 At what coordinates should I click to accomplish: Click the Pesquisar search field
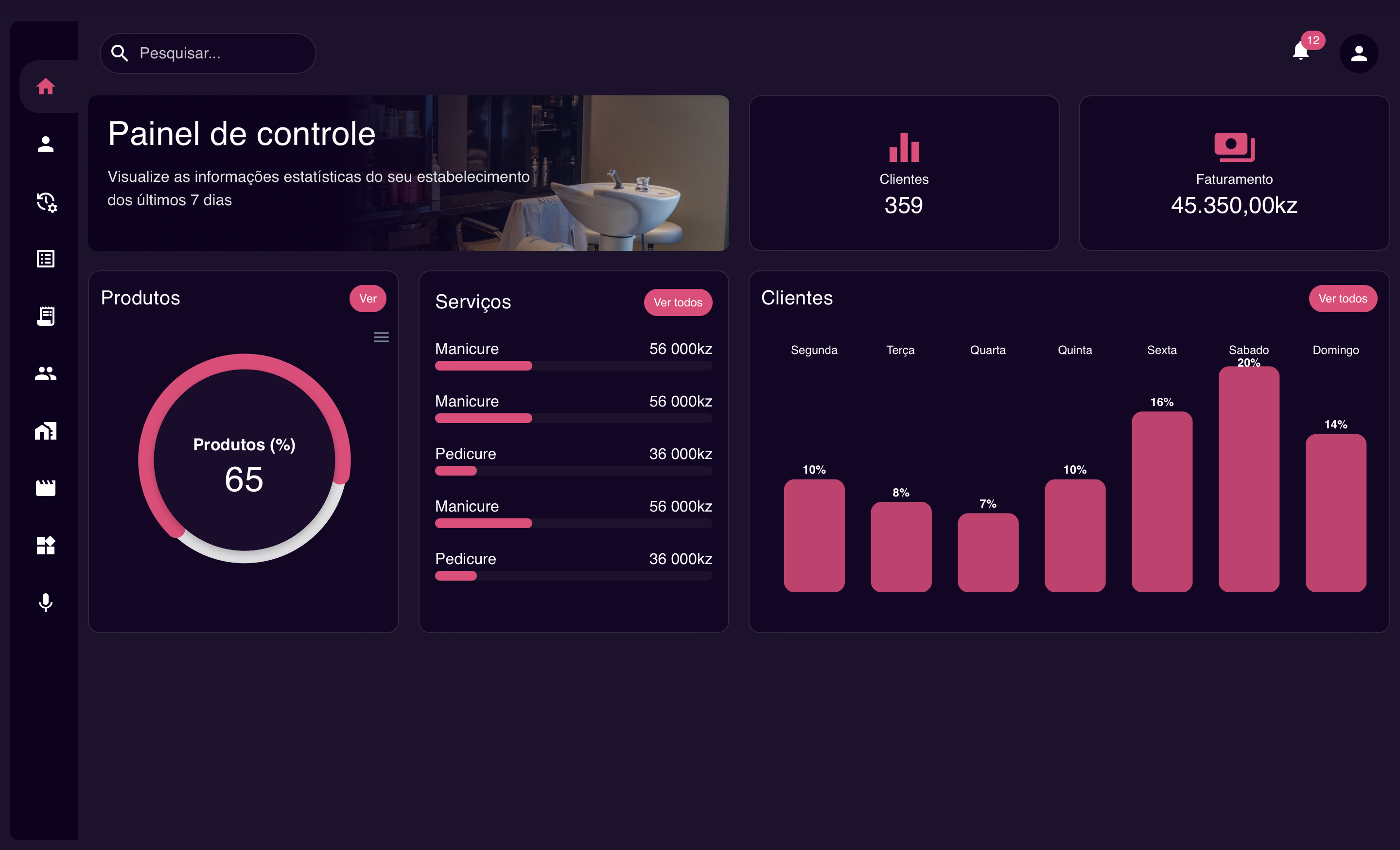point(208,53)
